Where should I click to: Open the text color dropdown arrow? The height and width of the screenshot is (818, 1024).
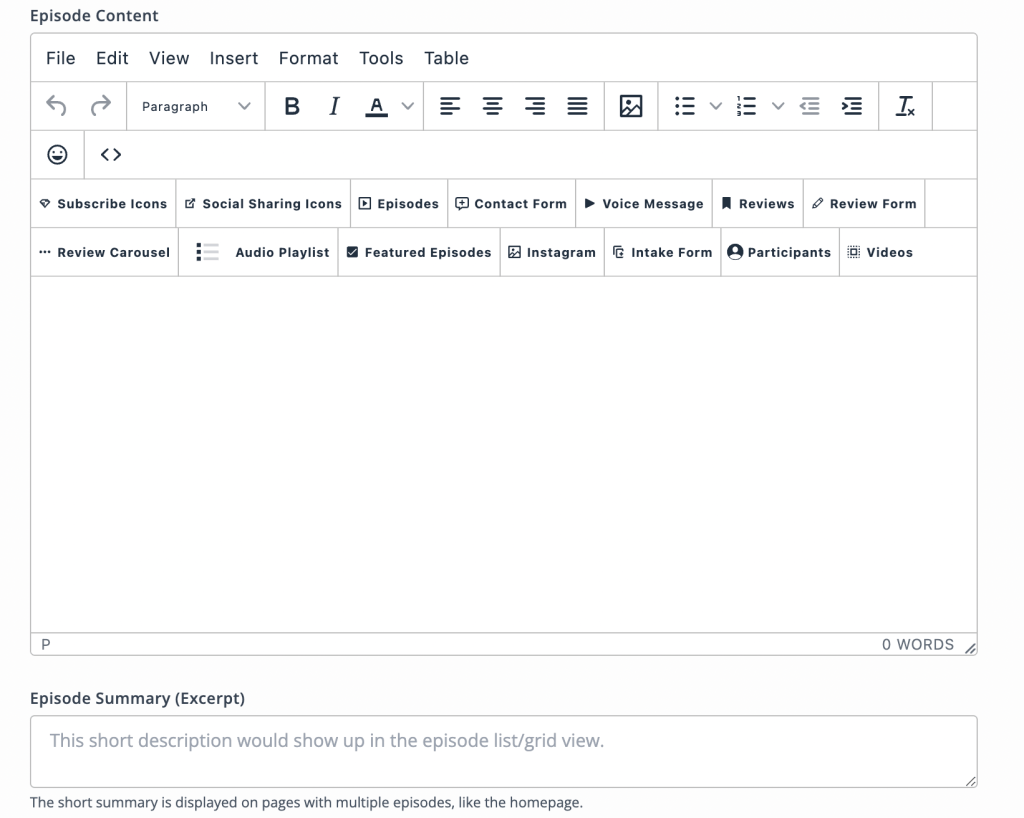tap(406, 105)
